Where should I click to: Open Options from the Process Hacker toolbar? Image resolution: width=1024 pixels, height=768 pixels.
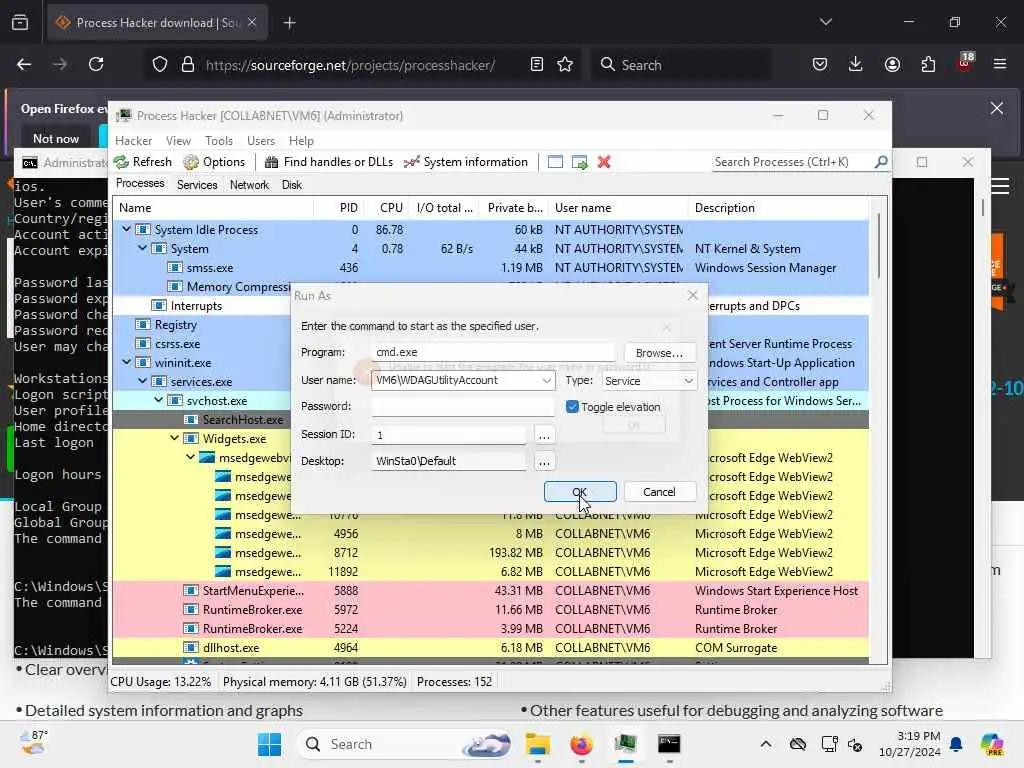point(214,162)
